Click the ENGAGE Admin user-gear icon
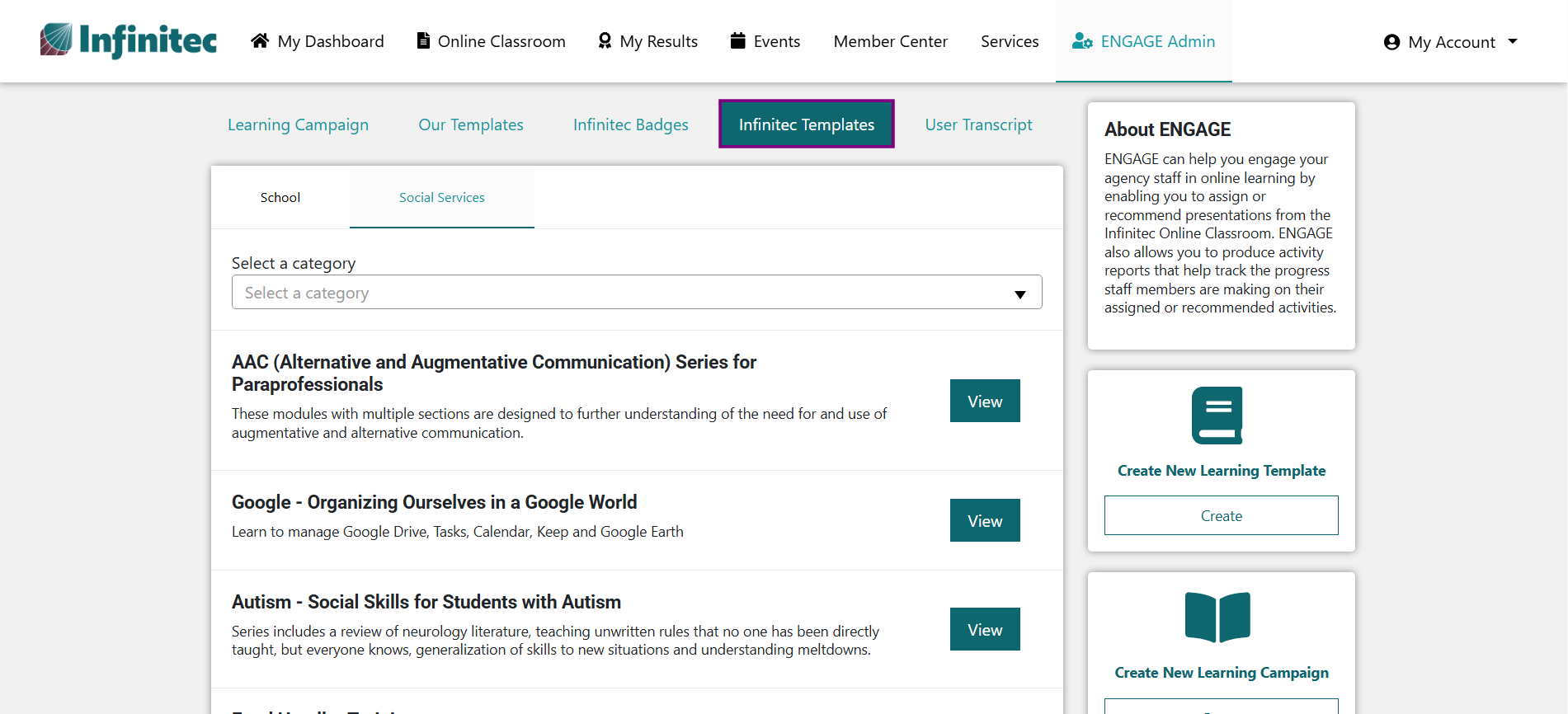The height and width of the screenshot is (714, 1568). [x=1082, y=41]
